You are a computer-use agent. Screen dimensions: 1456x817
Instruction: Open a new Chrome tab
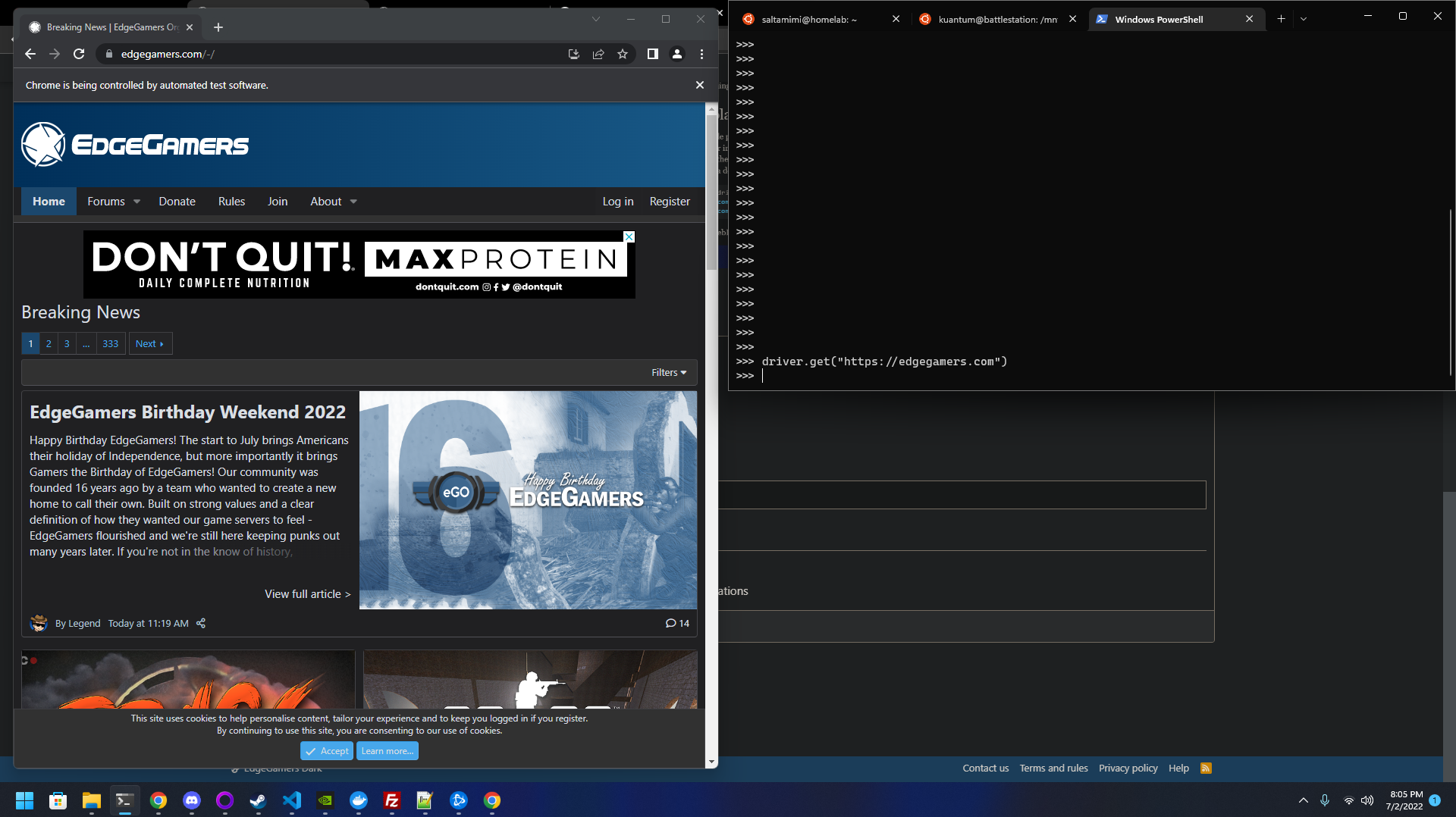218,27
